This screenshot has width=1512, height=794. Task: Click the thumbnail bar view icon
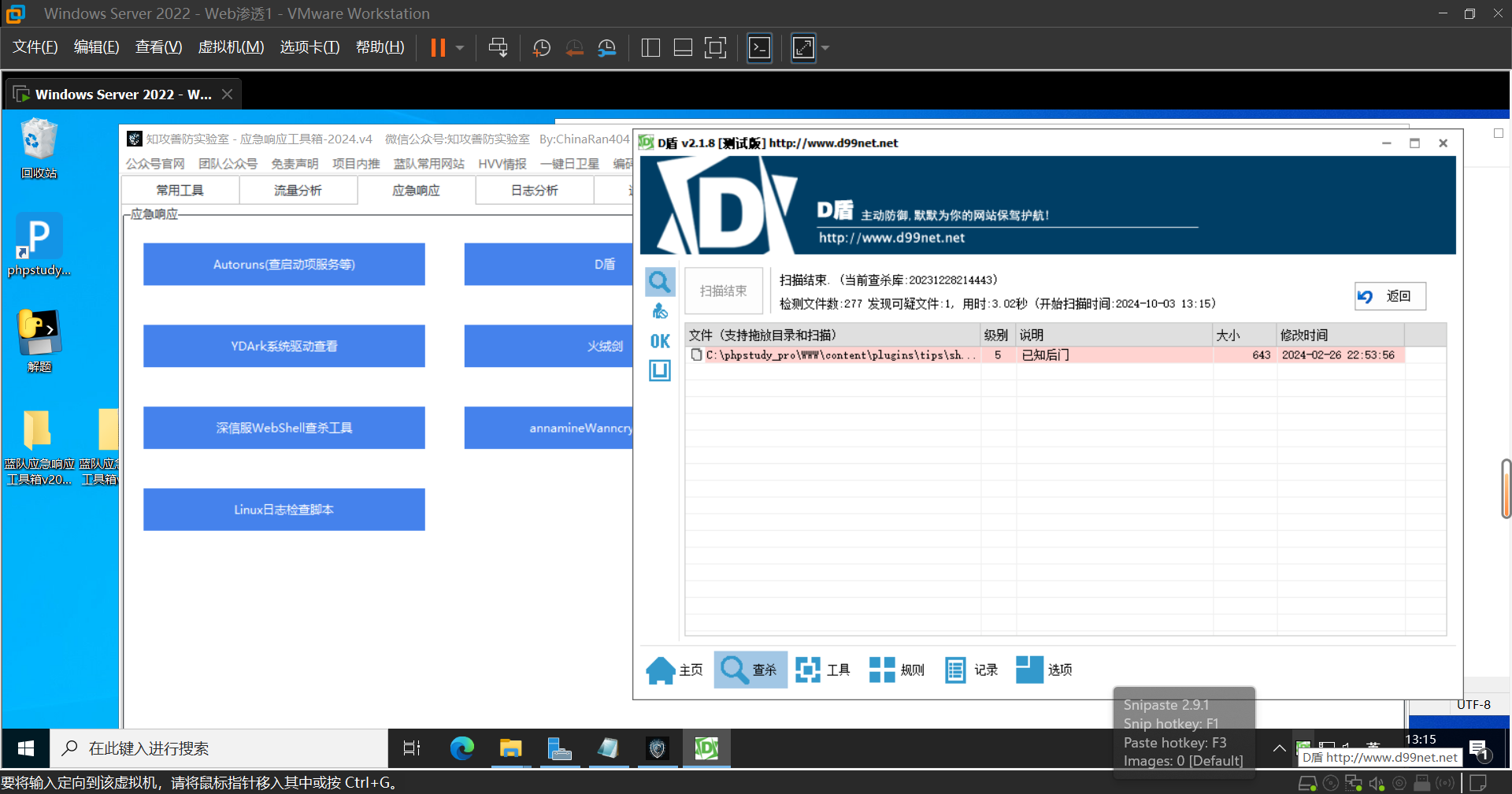(683, 48)
